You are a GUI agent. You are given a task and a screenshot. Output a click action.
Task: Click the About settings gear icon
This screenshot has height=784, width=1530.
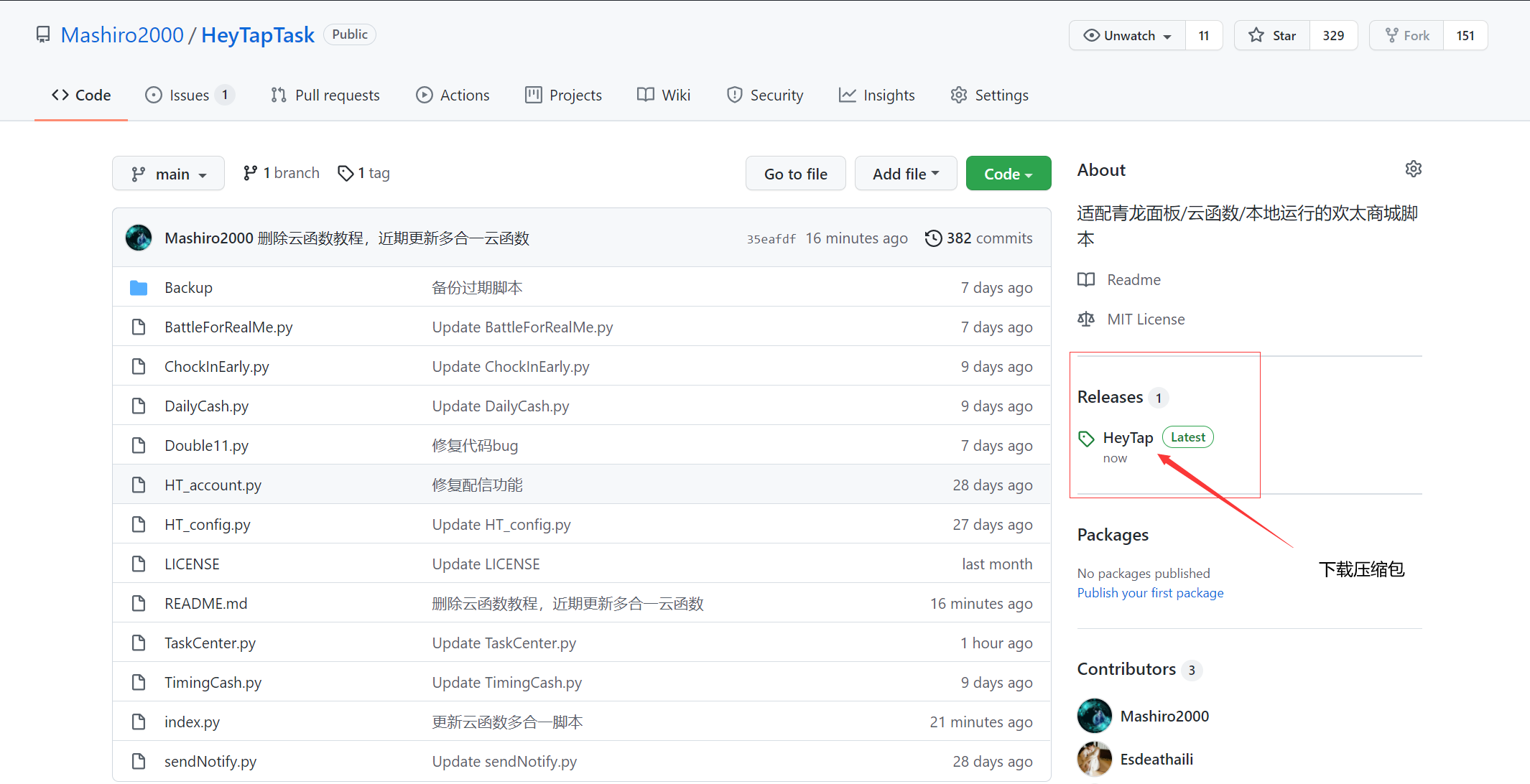click(x=1413, y=169)
